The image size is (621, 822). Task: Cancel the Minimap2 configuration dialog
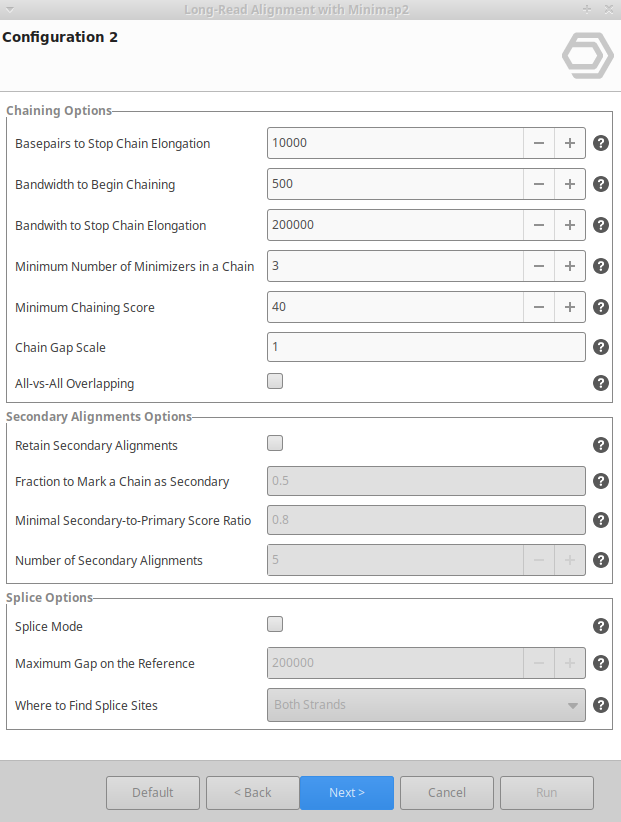point(447,793)
